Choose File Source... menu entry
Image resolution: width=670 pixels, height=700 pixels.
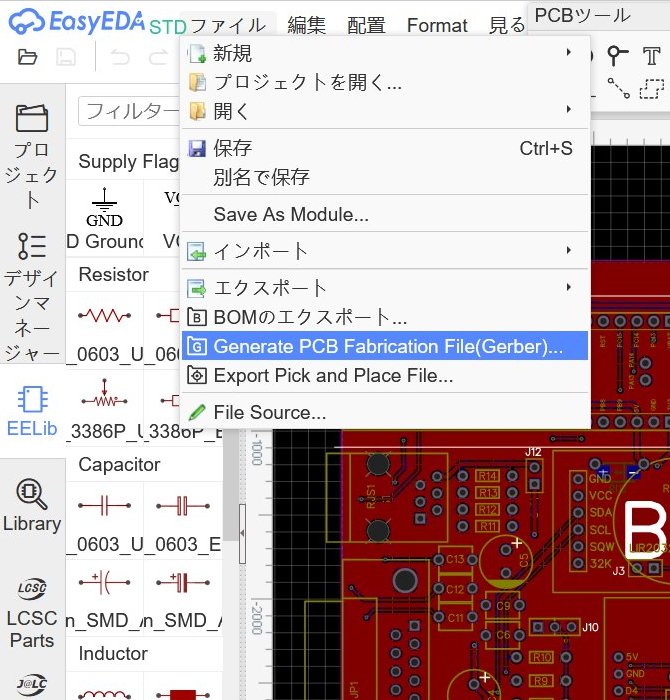click(385, 412)
